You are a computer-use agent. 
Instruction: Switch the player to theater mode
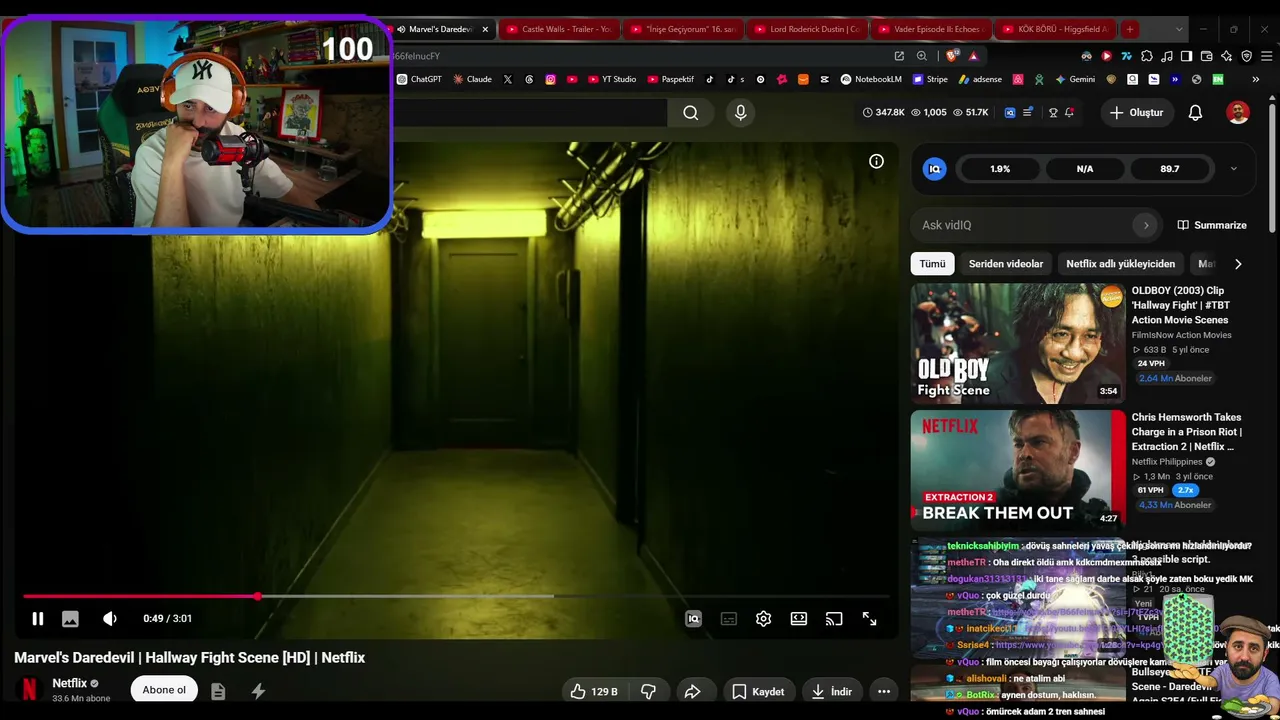[x=799, y=619]
